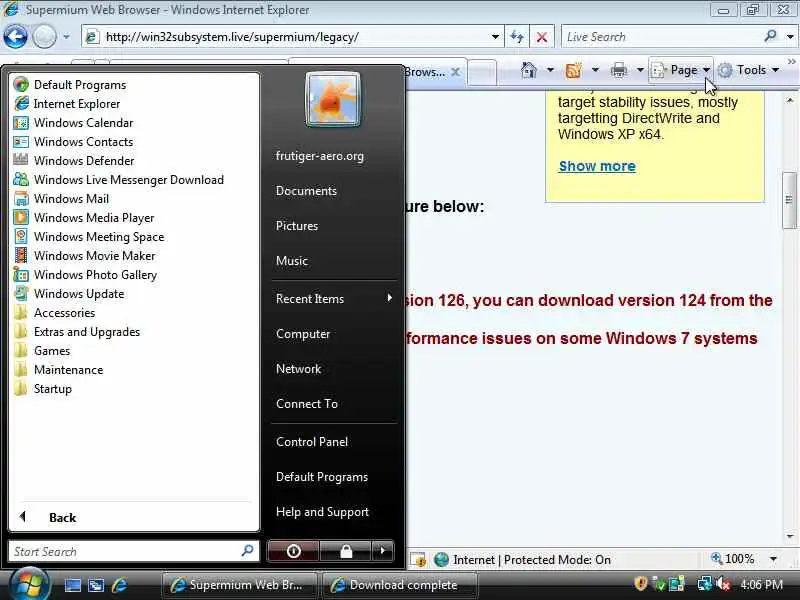Open the Feeds dropdown arrow
The image size is (800, 600).
595,70
